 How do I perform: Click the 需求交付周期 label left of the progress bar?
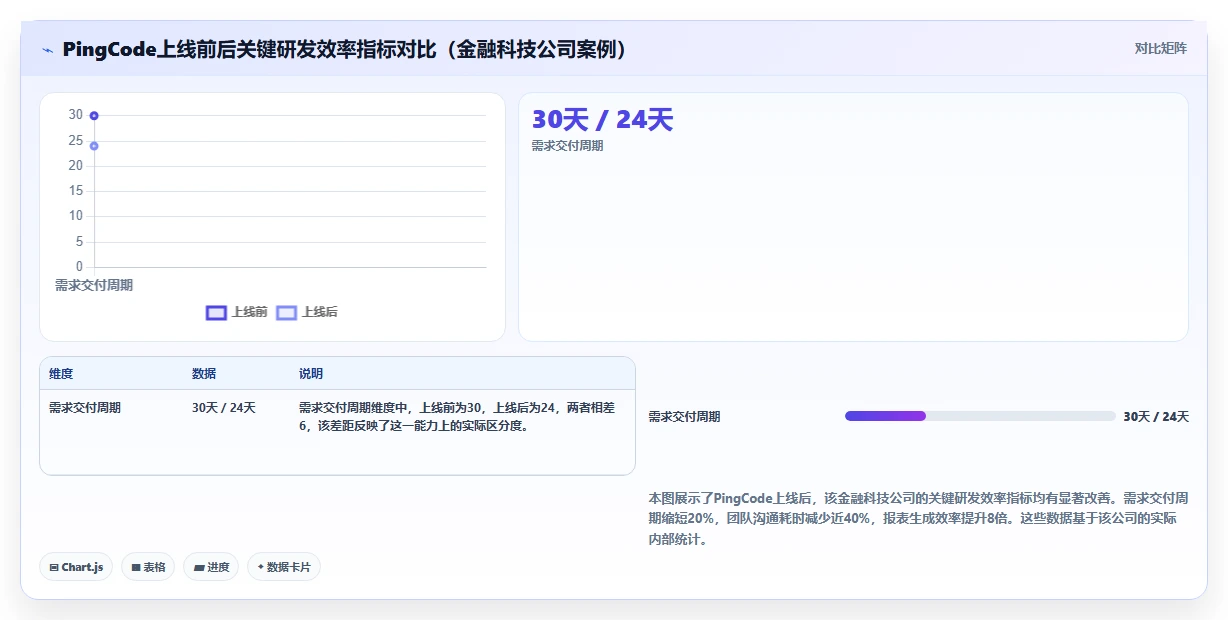684,417
